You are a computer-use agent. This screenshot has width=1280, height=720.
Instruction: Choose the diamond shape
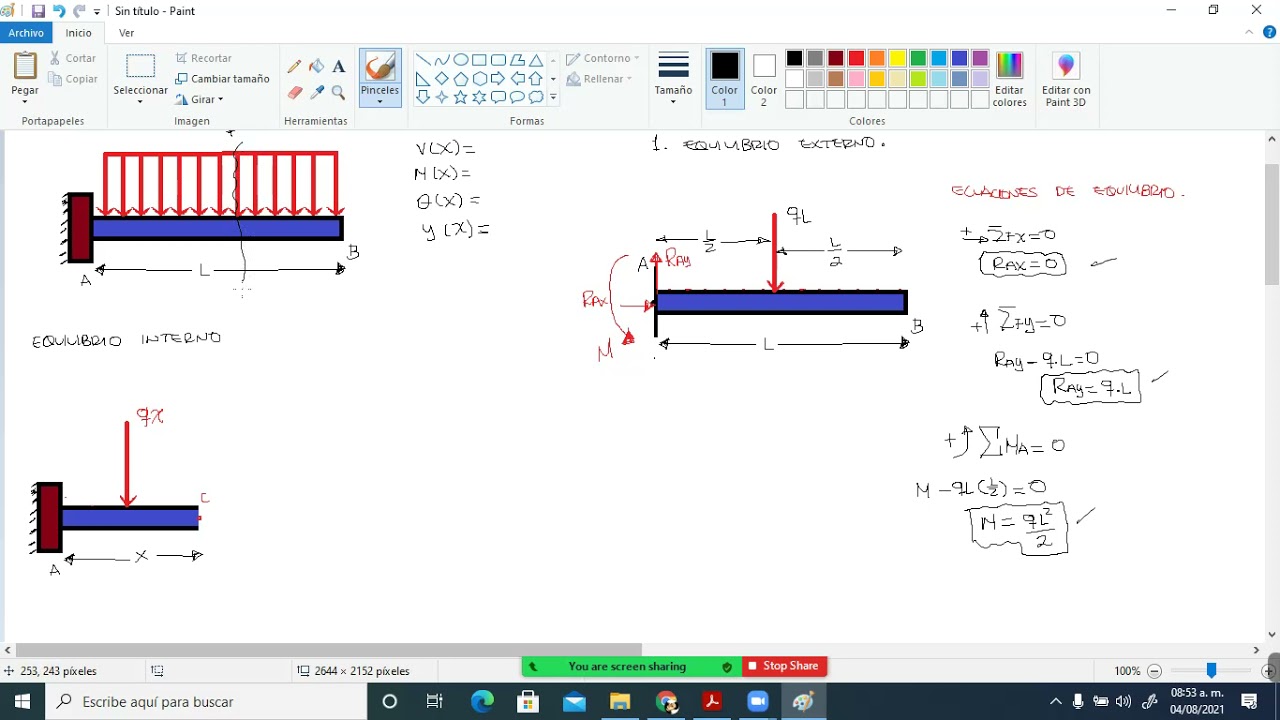pos(441,79)
